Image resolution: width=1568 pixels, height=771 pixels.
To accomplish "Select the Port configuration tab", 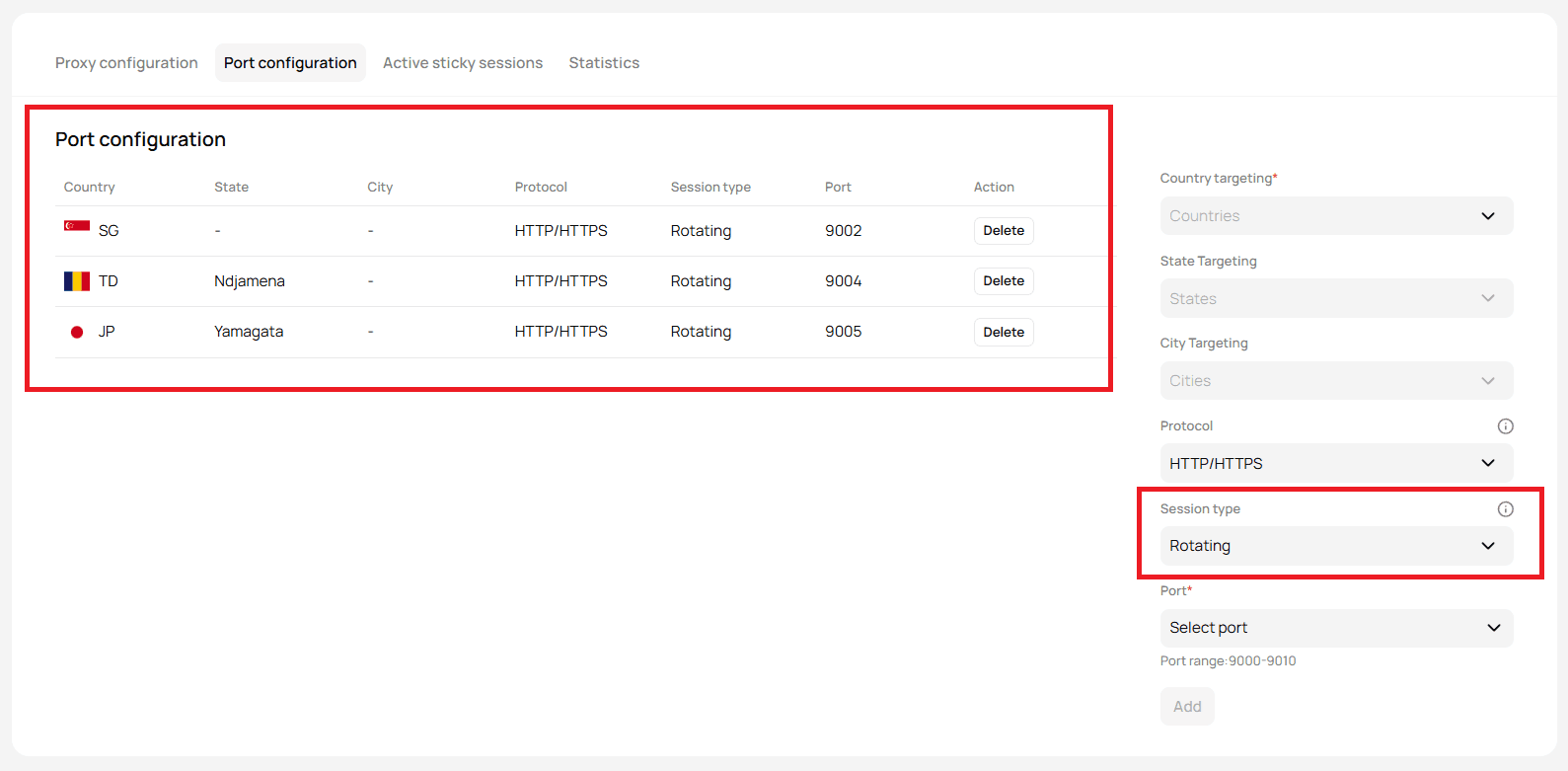I will pos(290,63).
